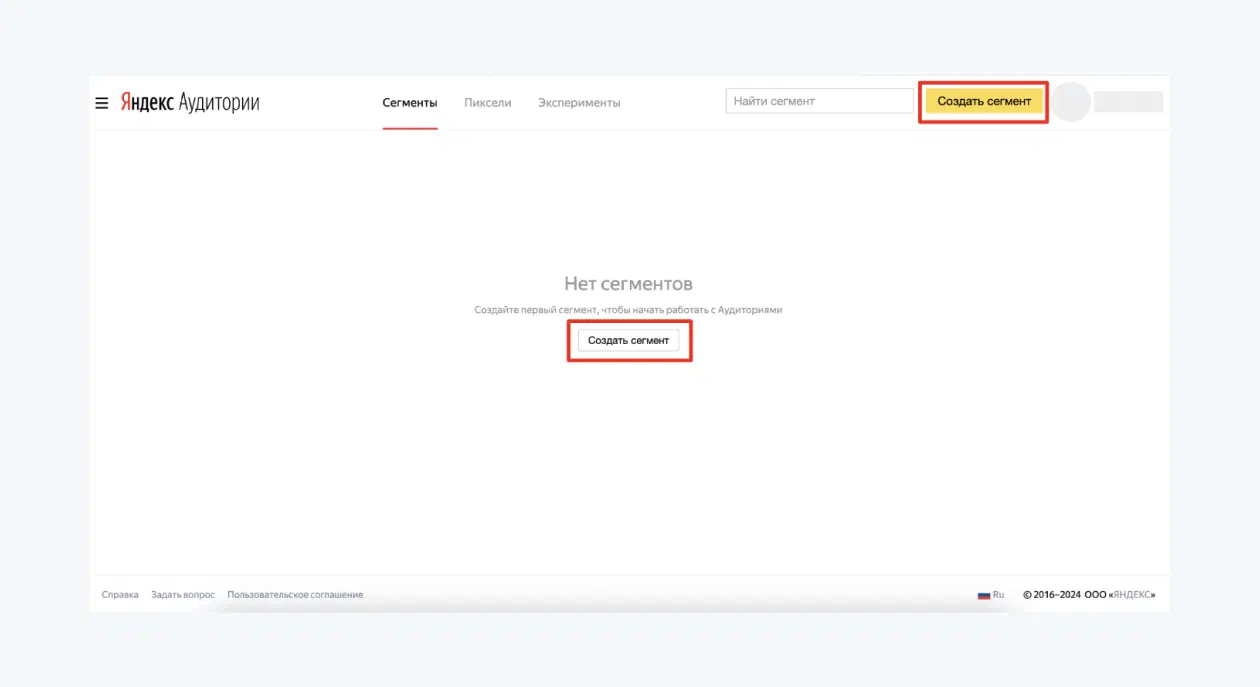Image resolution: width=1260 pixels, height=687 pixels.
Task: Open the Пользовательское соглашение link
Action: (x=295, y=595)
